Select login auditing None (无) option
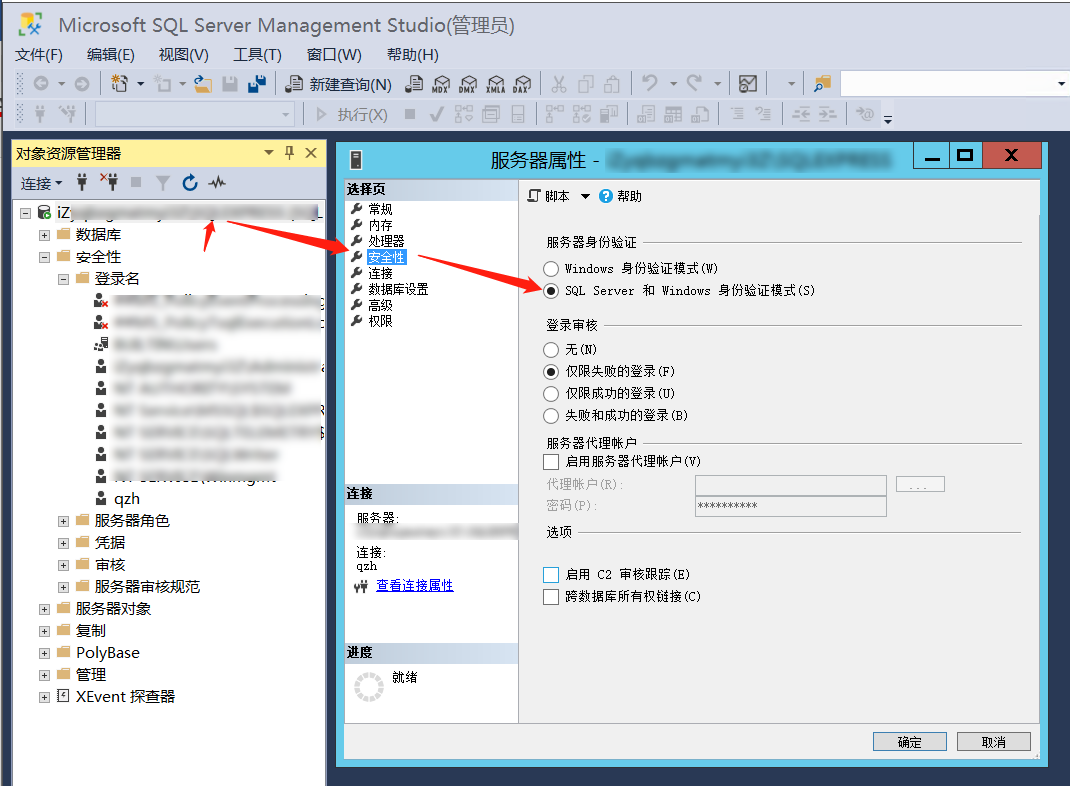1070x786 pixels. [551, 350]
